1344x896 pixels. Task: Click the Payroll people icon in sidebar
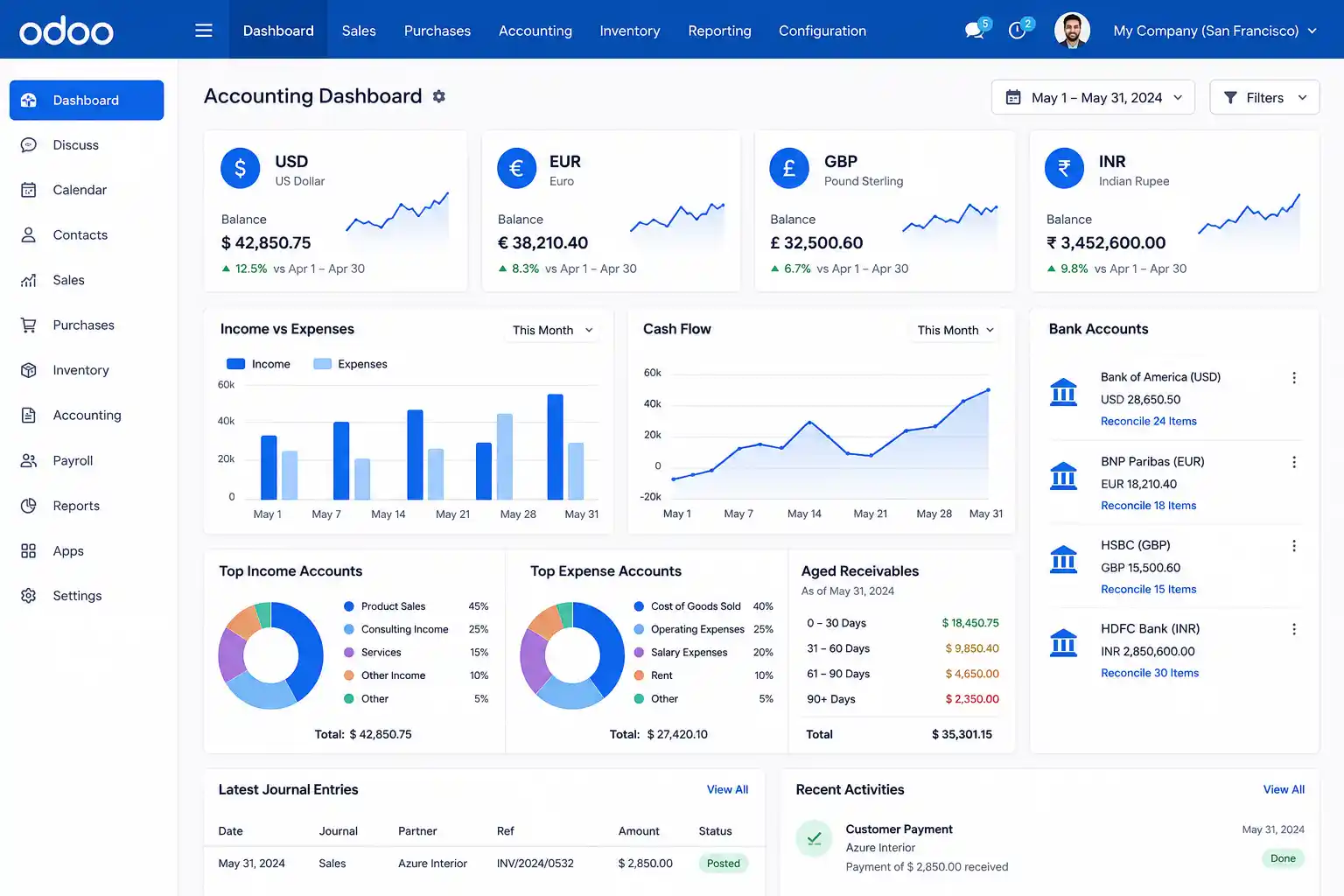[x=29, y=460]
